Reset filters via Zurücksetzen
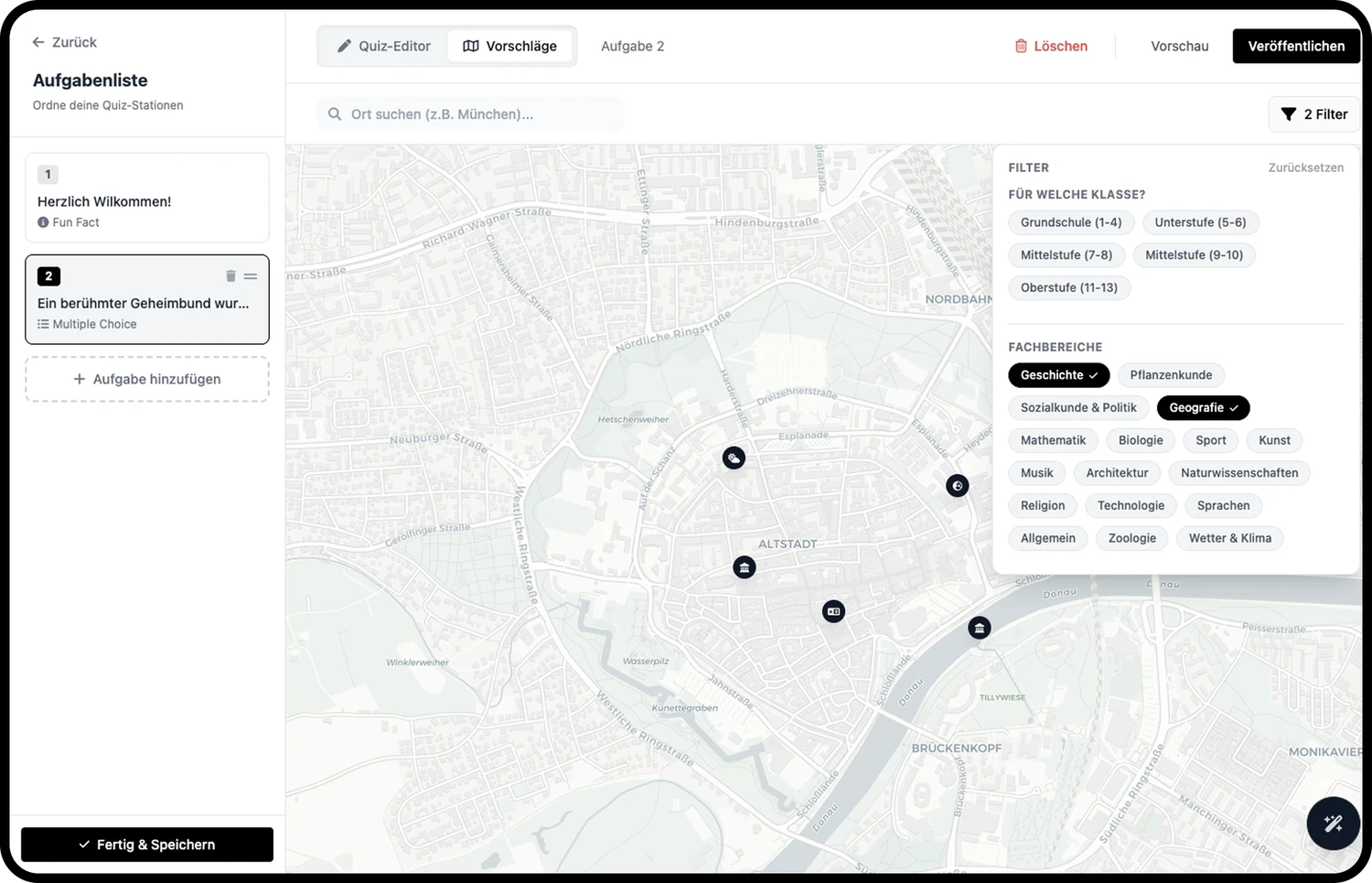The width and height of the screenshot is (1372, 883). click(x=1305, y=167)
